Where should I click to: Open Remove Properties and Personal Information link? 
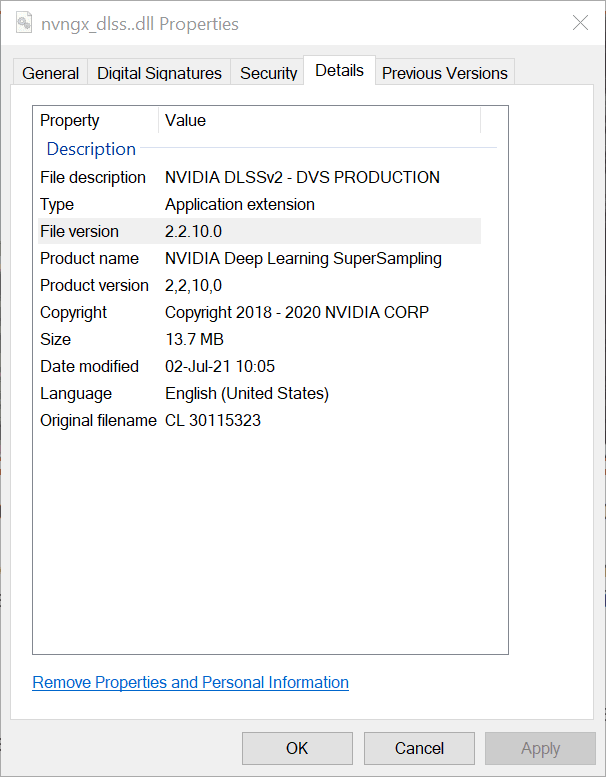point(190,683)
